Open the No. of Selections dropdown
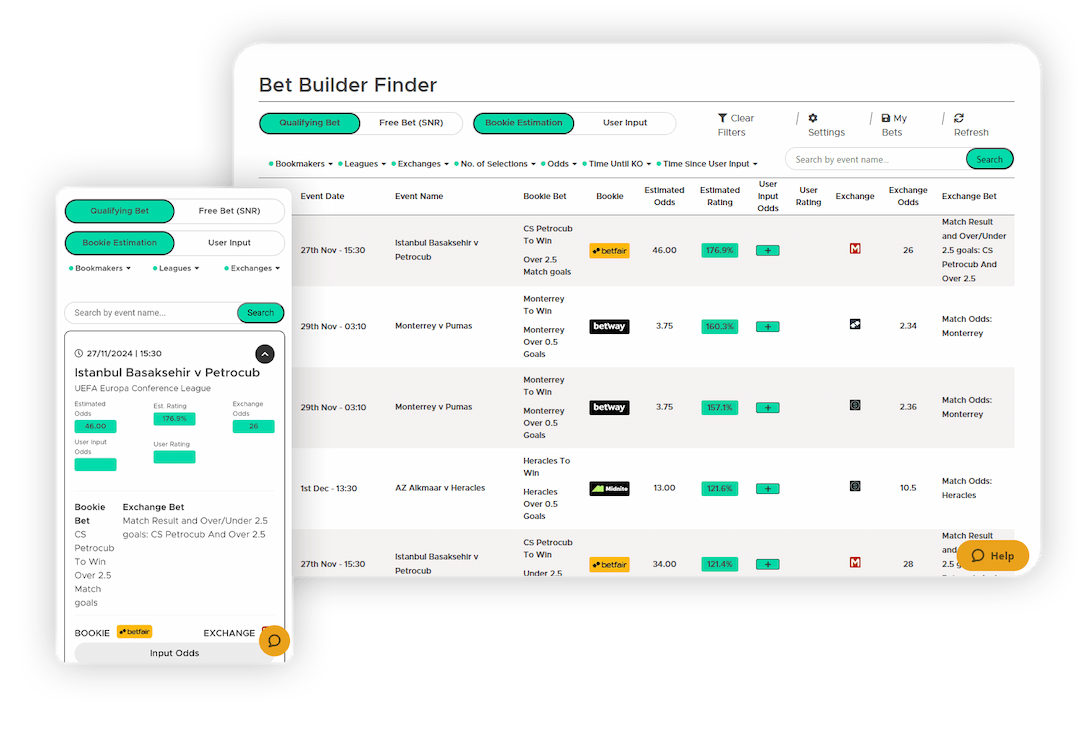Screen dimensions: 1080x729 click(498, 164)
